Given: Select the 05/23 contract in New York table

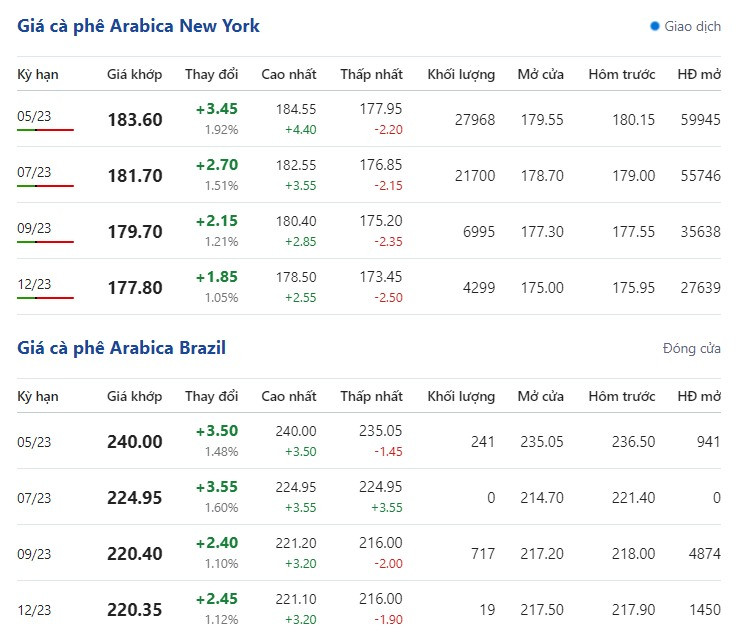Looking at the screenshot, I should coord(34,117).
